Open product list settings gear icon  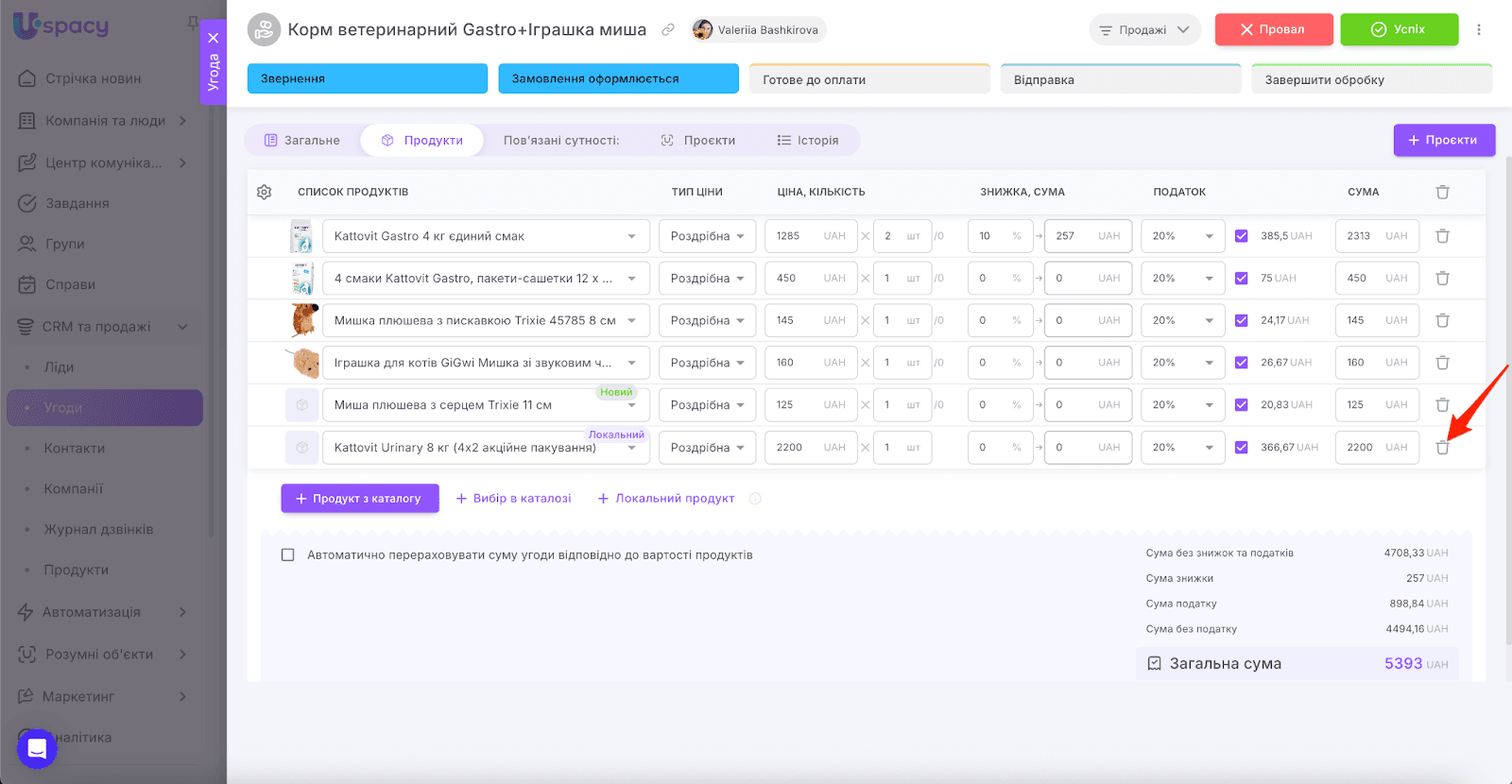click(265, 192)
